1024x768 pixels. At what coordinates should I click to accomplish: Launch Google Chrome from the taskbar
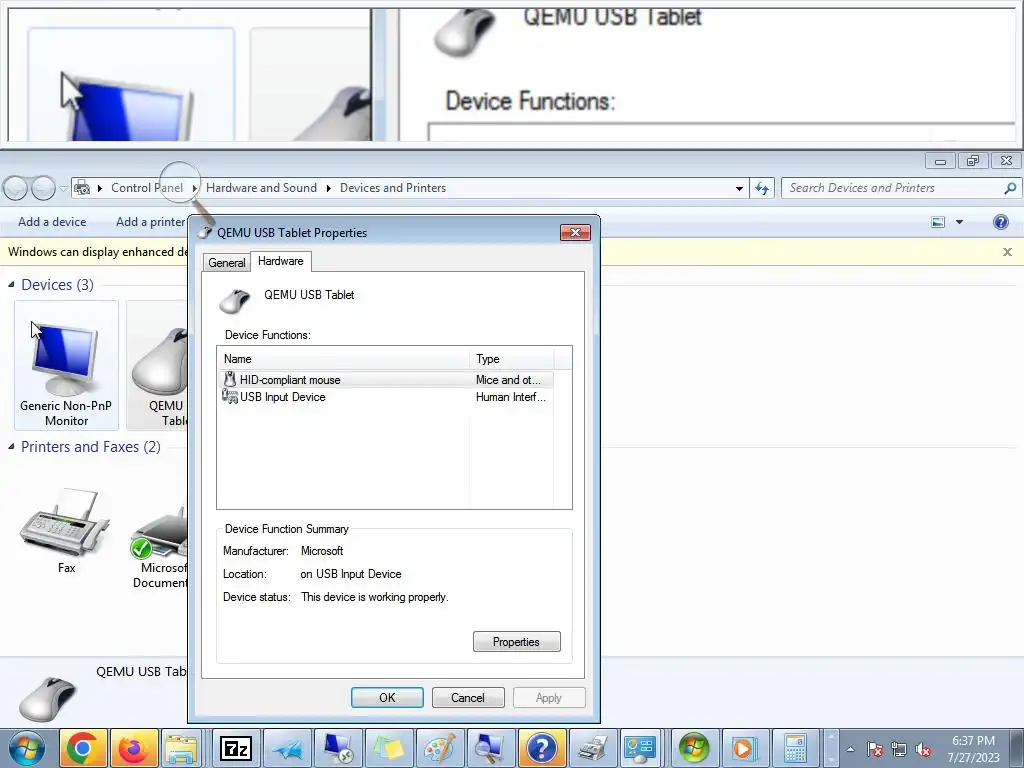tap(82, 748)
